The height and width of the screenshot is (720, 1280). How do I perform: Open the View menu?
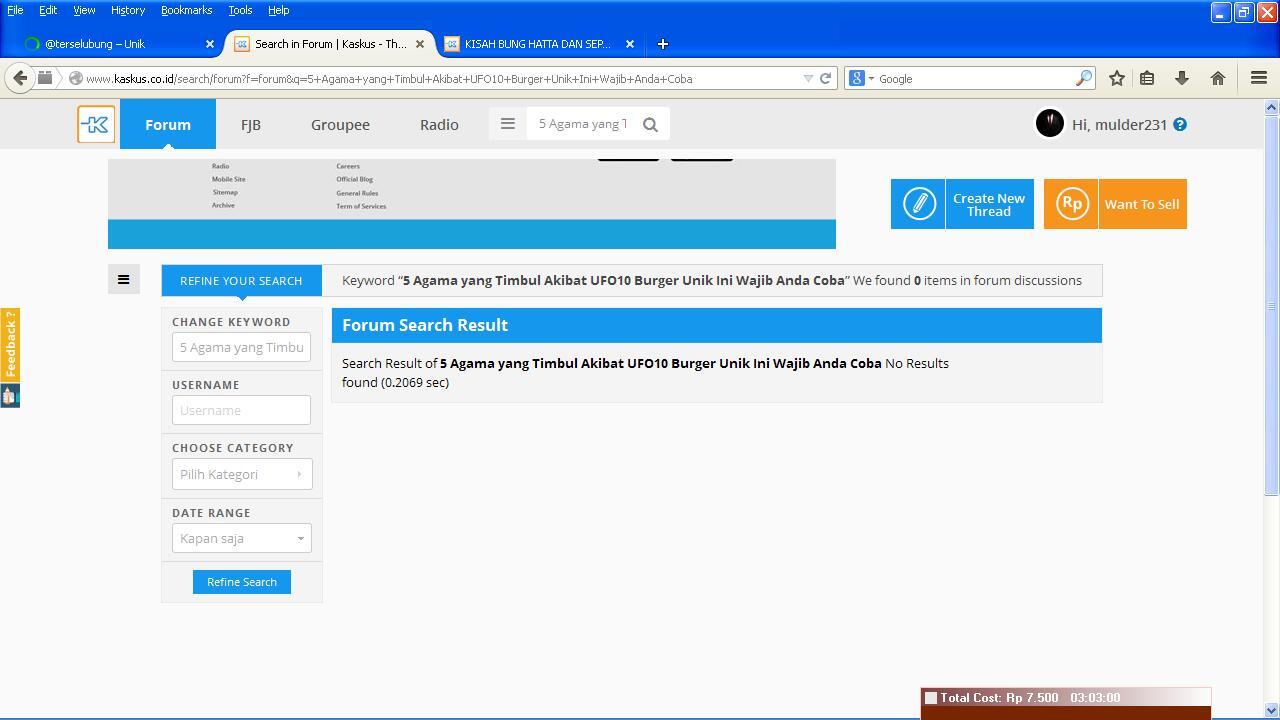pyautogui.click(x=84, y=10)
